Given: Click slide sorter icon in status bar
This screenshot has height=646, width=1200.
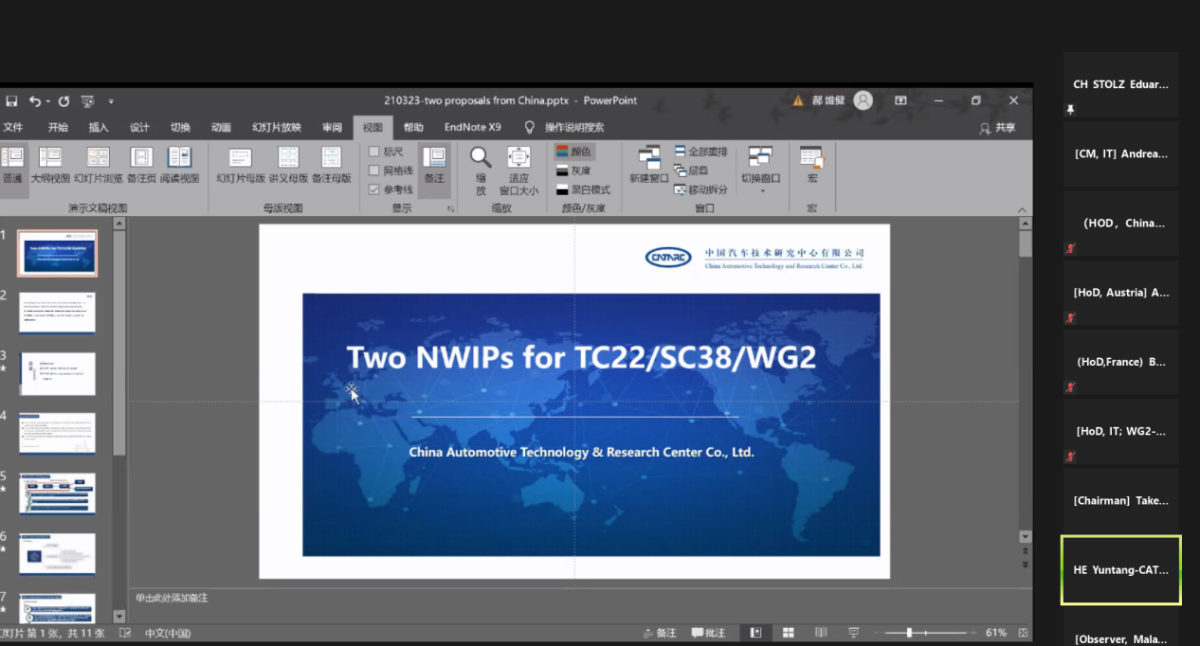Looking at the screenshot, I should pyautogui.click(x=788, y=633).
